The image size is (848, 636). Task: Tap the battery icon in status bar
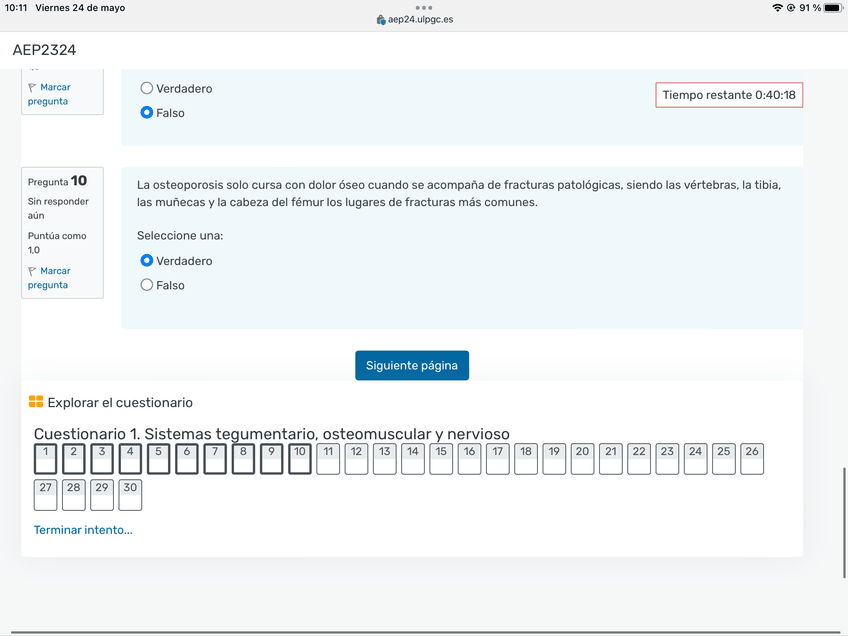pos(834,8)
